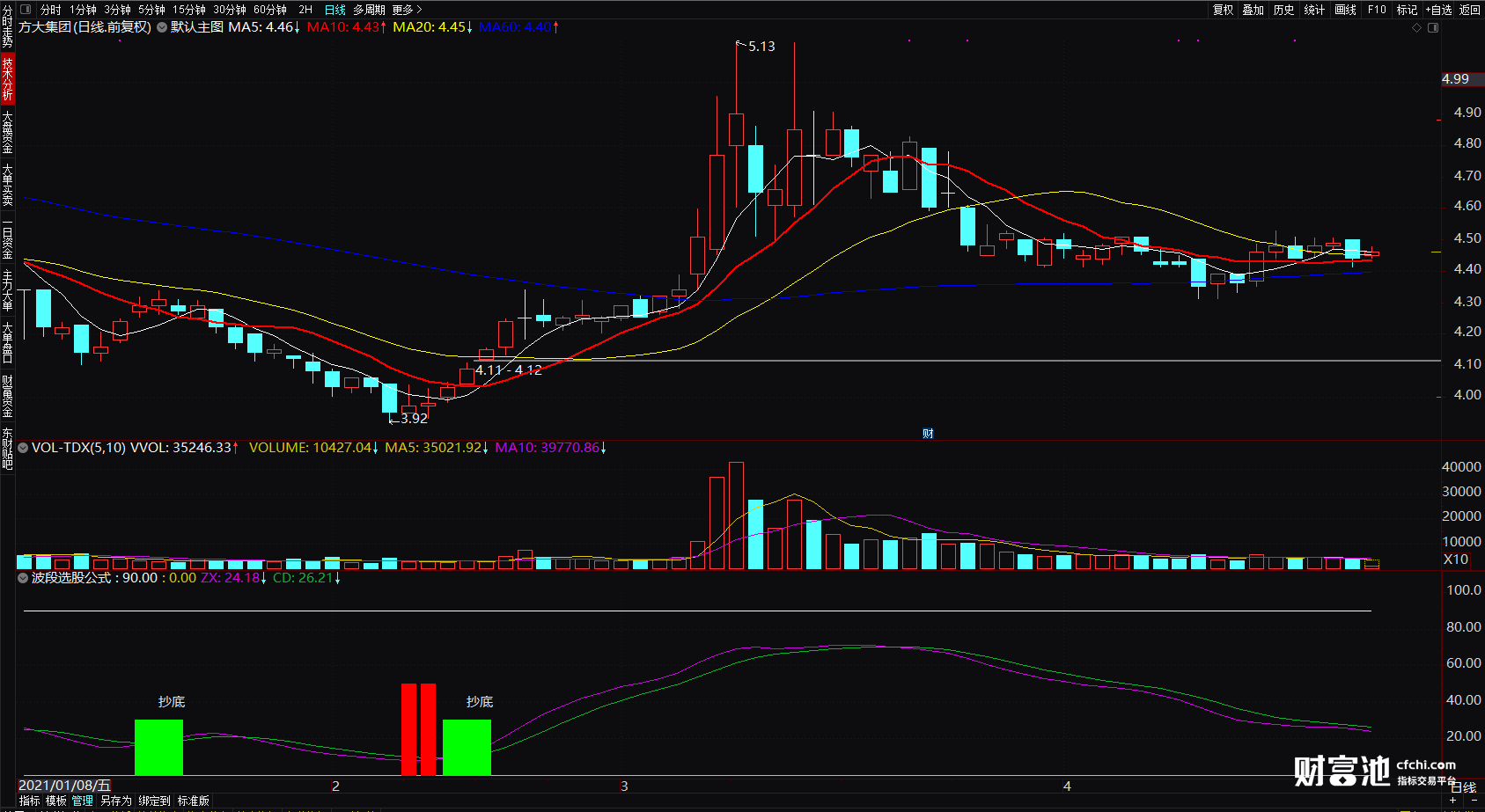
Task: Toggle the left panel icon before 分时
Action: click(x=26, y=10)
